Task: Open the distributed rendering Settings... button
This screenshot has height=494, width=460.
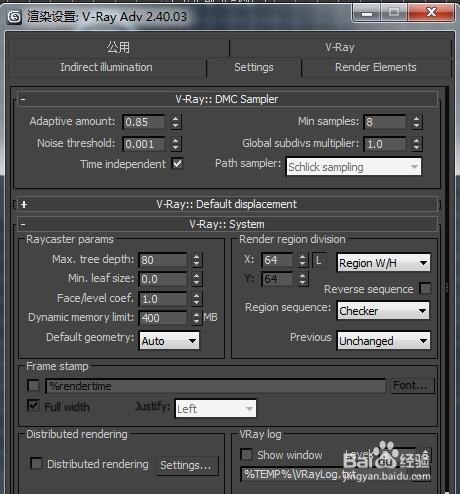Action: (x=187, y=465)
